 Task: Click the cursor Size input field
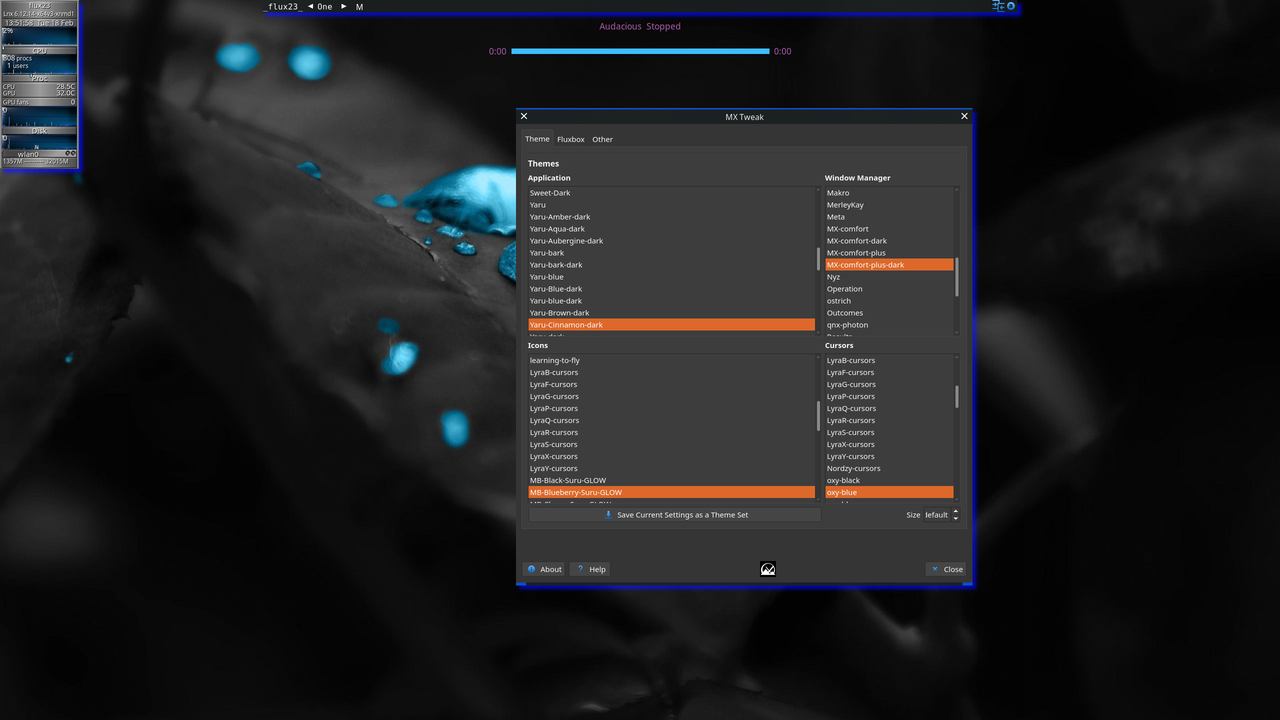click(936, 515)
